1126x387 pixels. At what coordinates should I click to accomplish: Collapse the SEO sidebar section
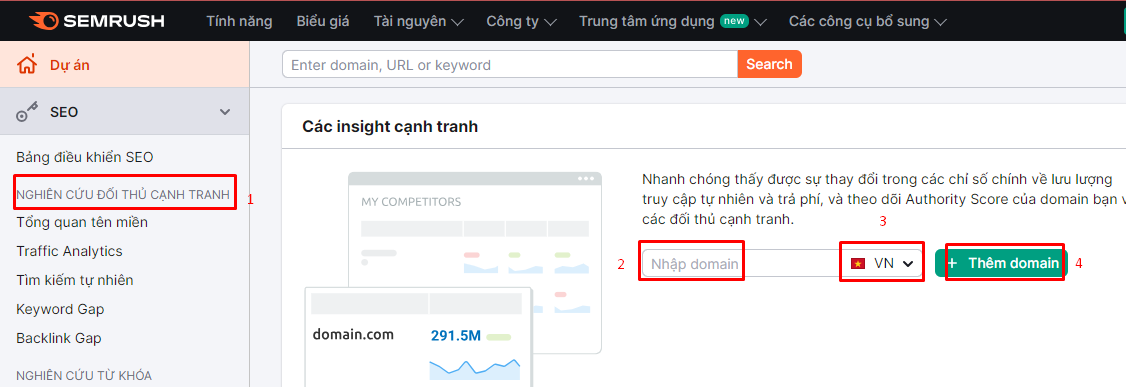[225, 112]
